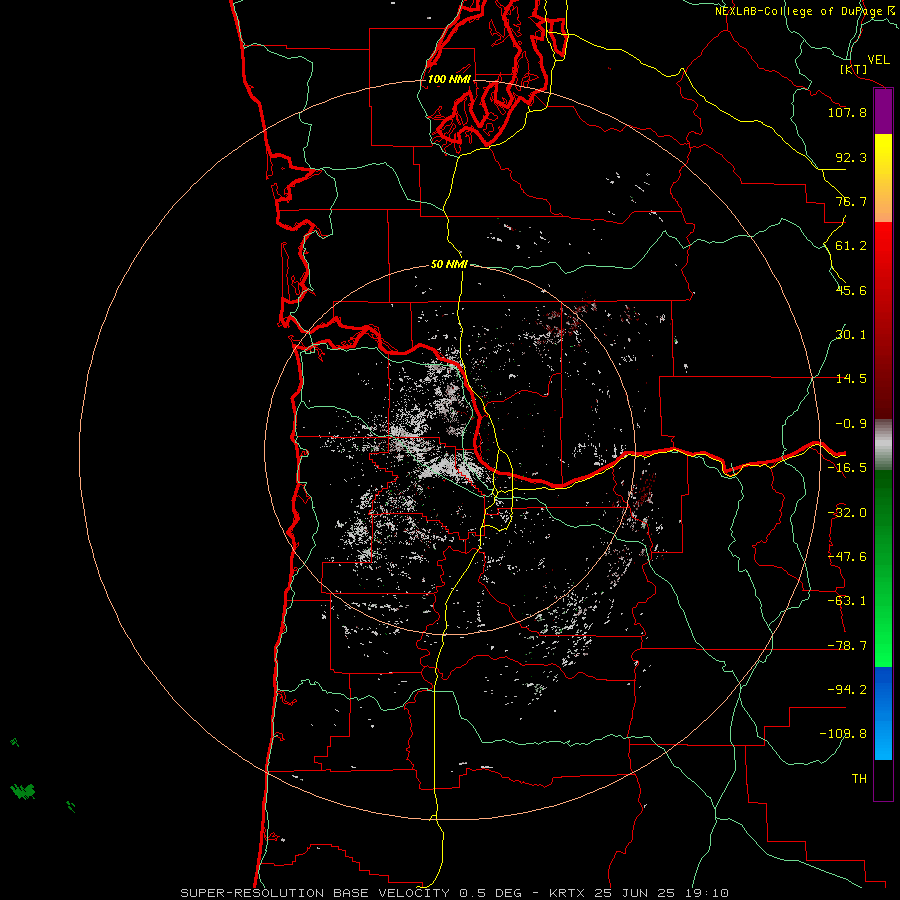Click the -63.1 scale value
This screenshot has height=900, width=900.
coord(847,601)
